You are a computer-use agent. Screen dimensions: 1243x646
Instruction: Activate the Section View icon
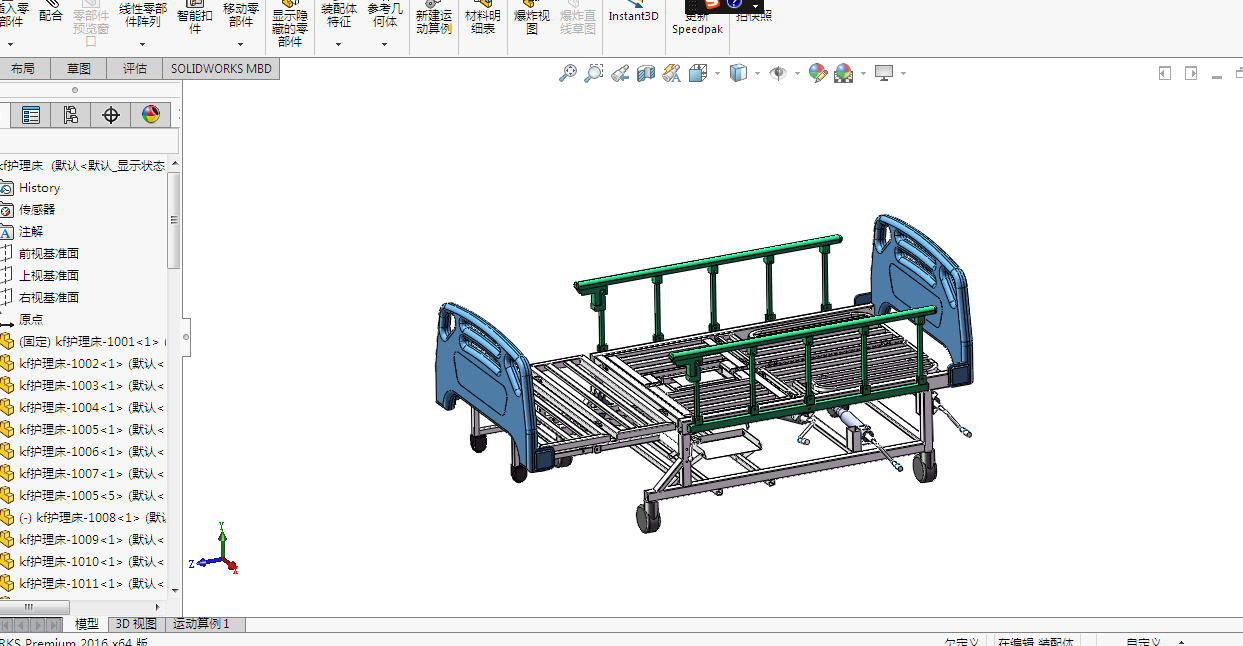(x=646, y=73)
